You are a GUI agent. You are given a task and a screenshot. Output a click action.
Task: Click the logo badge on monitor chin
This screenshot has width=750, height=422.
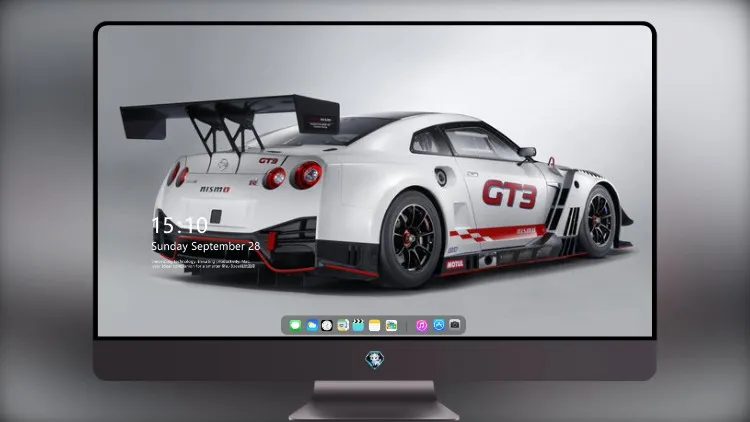375,360
